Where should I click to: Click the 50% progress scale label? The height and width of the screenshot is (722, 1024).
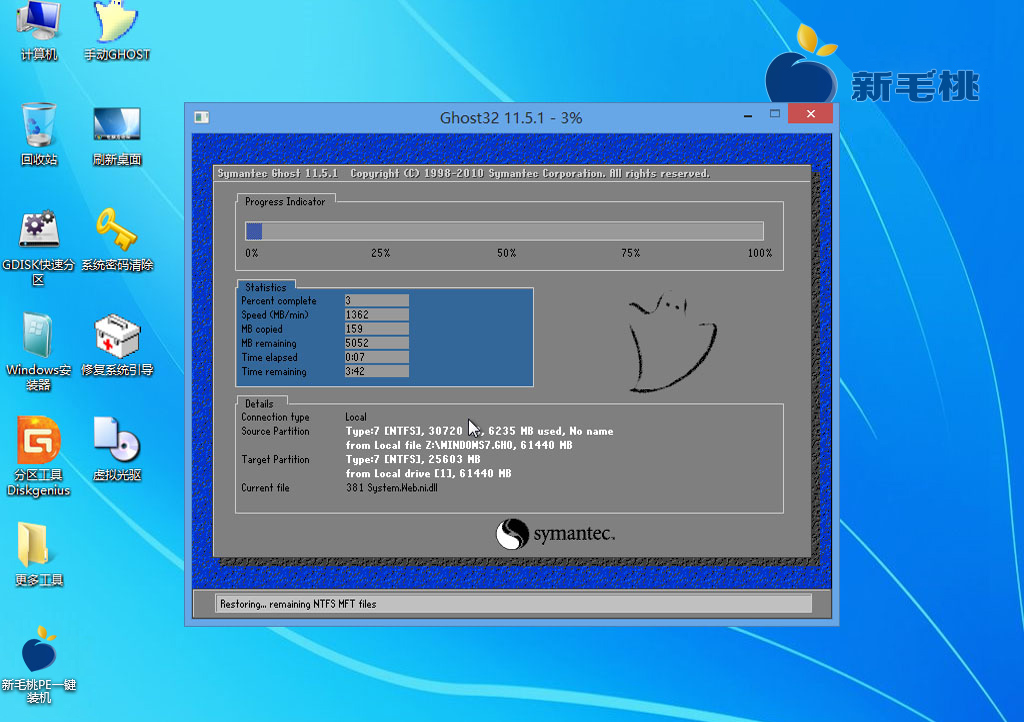(507, 253)
